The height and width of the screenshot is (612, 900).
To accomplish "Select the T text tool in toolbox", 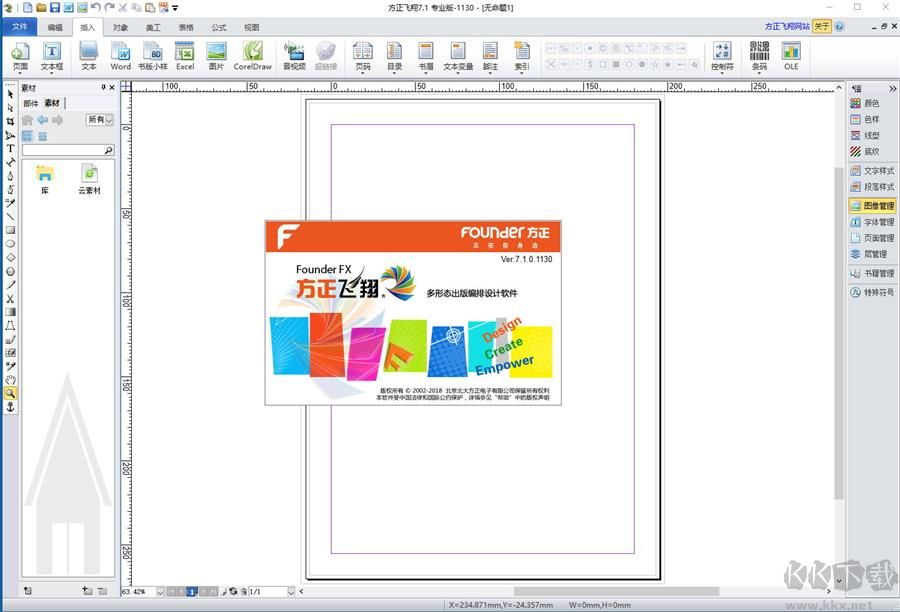I will point(10,148).
